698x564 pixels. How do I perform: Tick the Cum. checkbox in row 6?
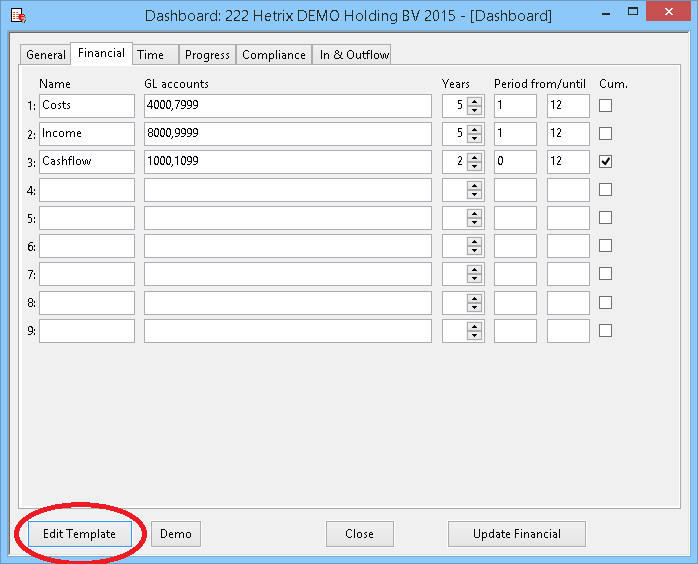pos(605,246)
